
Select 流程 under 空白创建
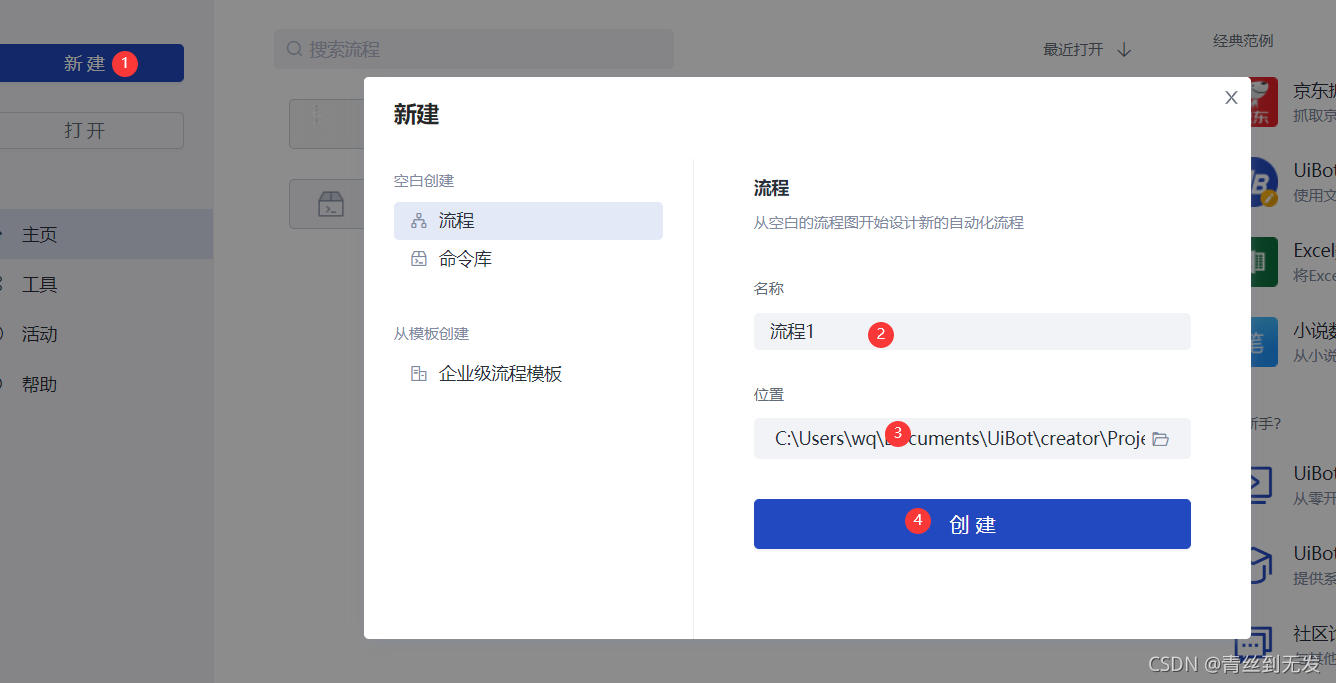click(x=528, y=221)
